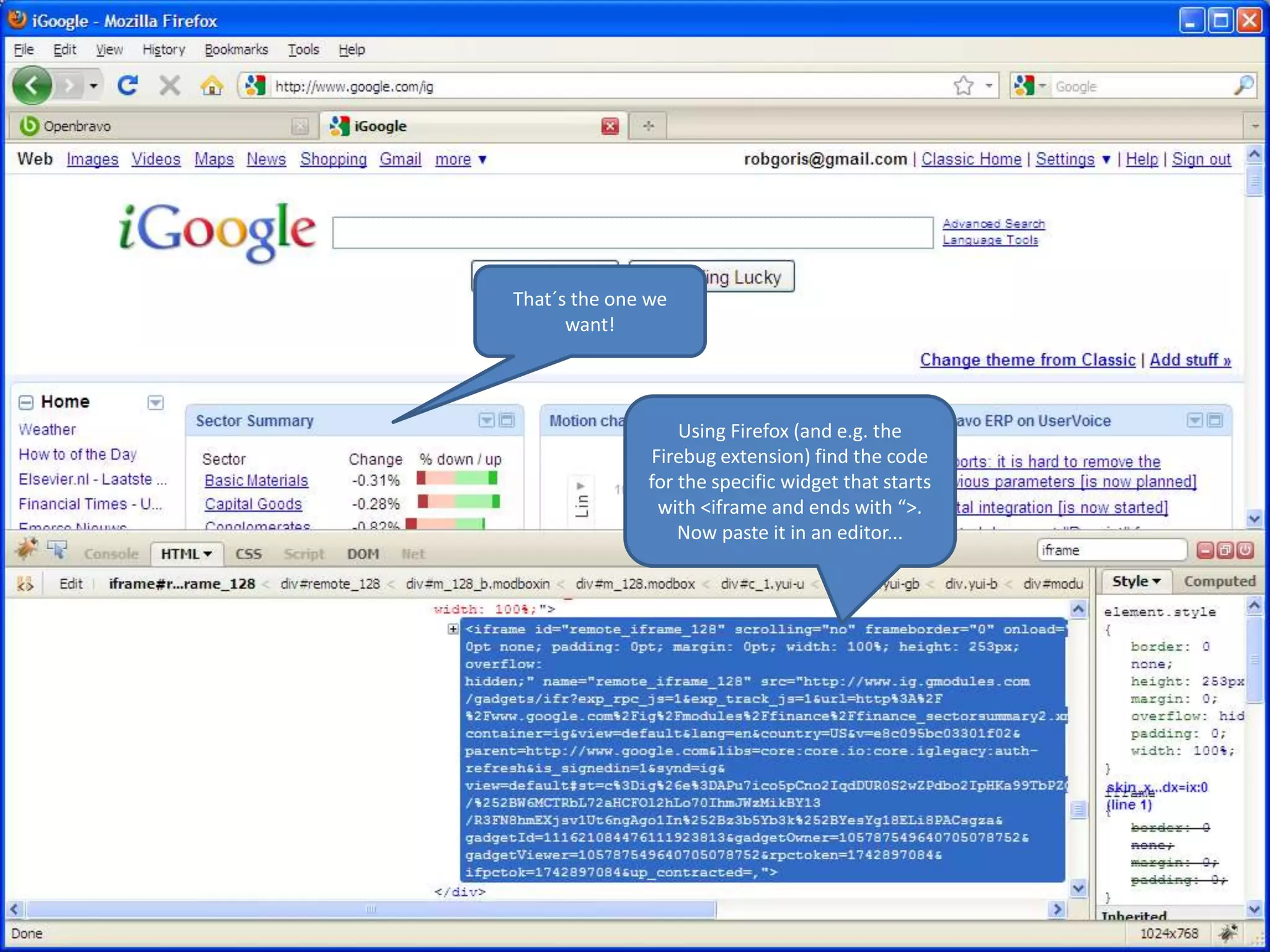Open the Bookmarks menu
1270x952 pixels.
tap(236, 50)
